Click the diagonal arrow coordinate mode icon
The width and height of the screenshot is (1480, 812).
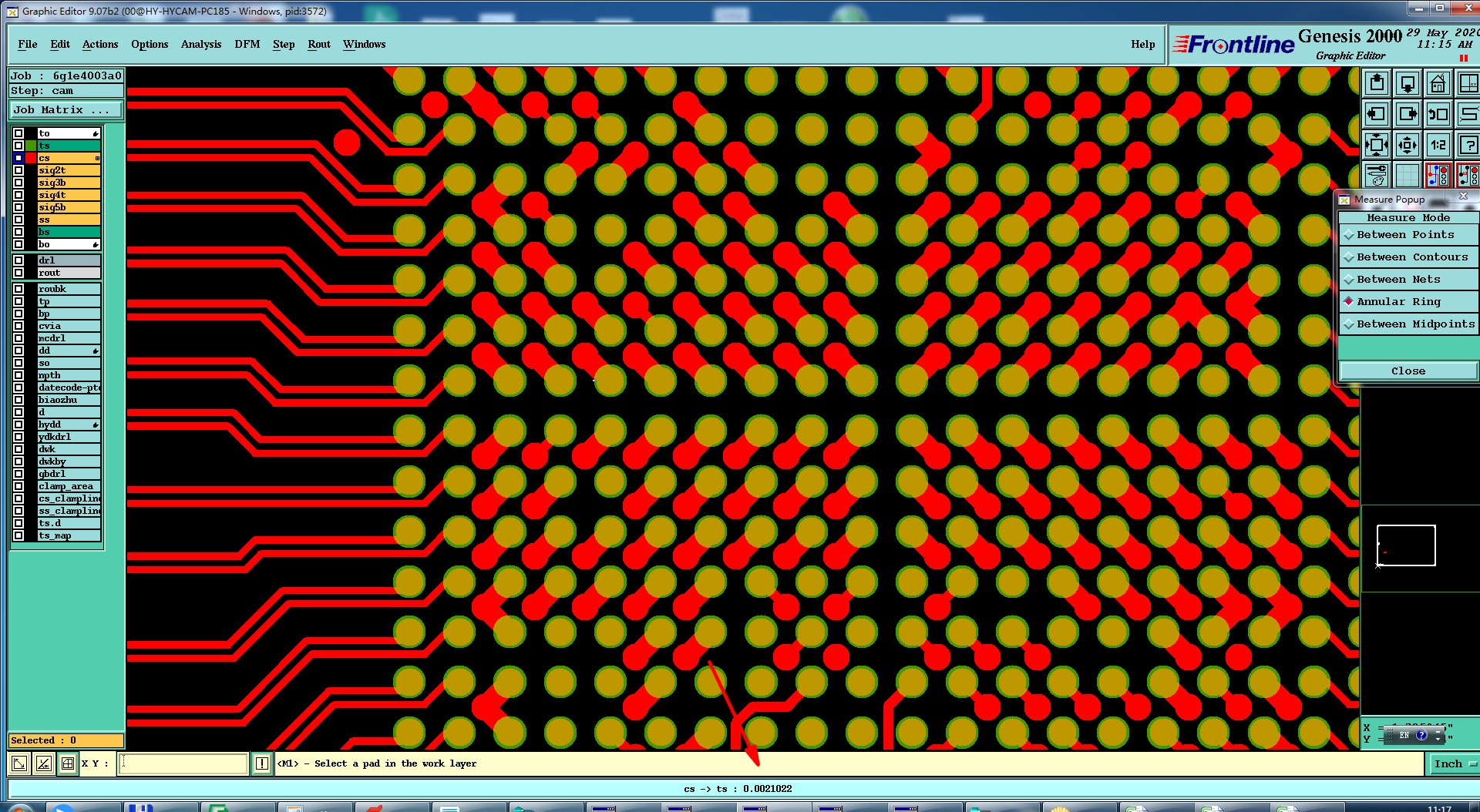click(x=19, y=763)
